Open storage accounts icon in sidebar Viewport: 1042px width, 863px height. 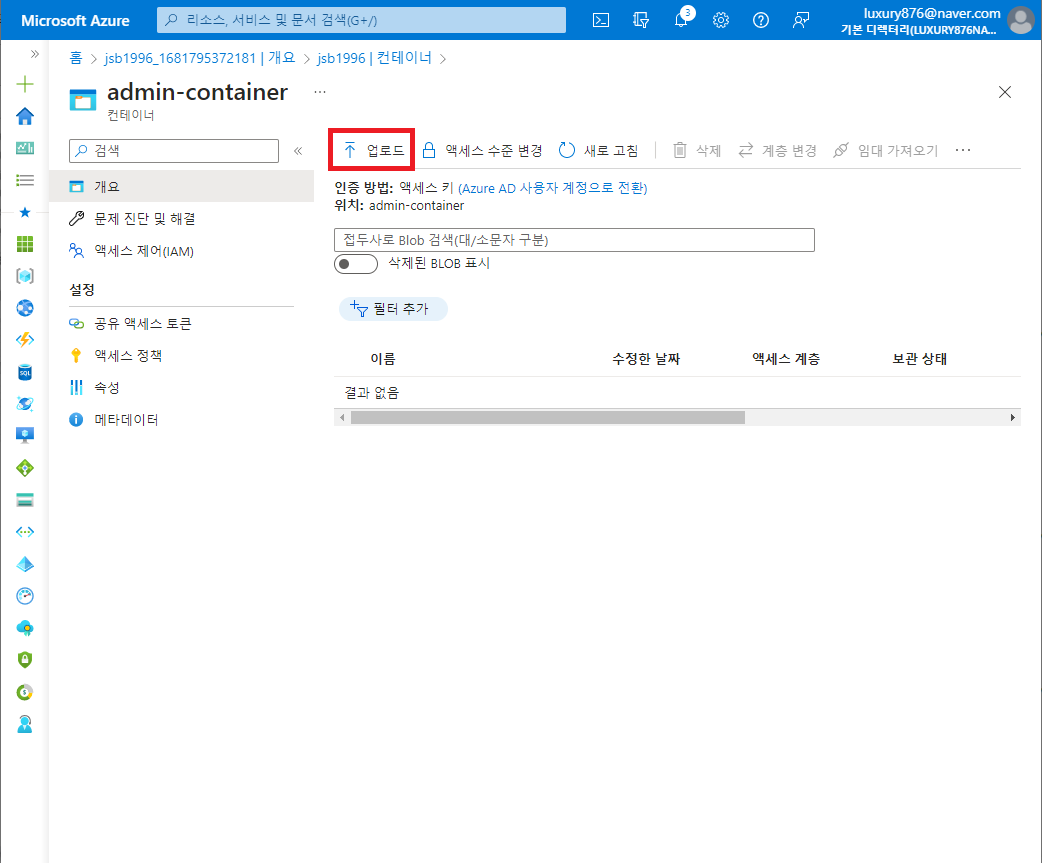pos(25,500)
